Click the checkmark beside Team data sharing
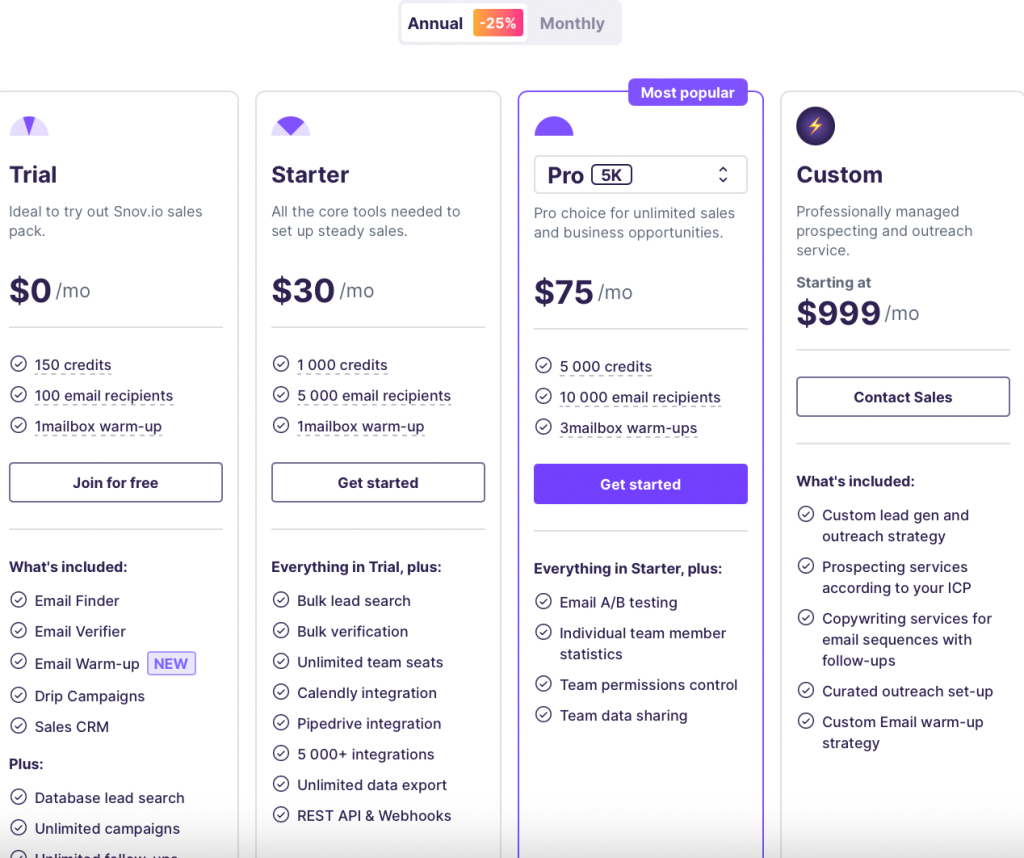This screenshot has height=858, width=1024. (x=543, y=716)
